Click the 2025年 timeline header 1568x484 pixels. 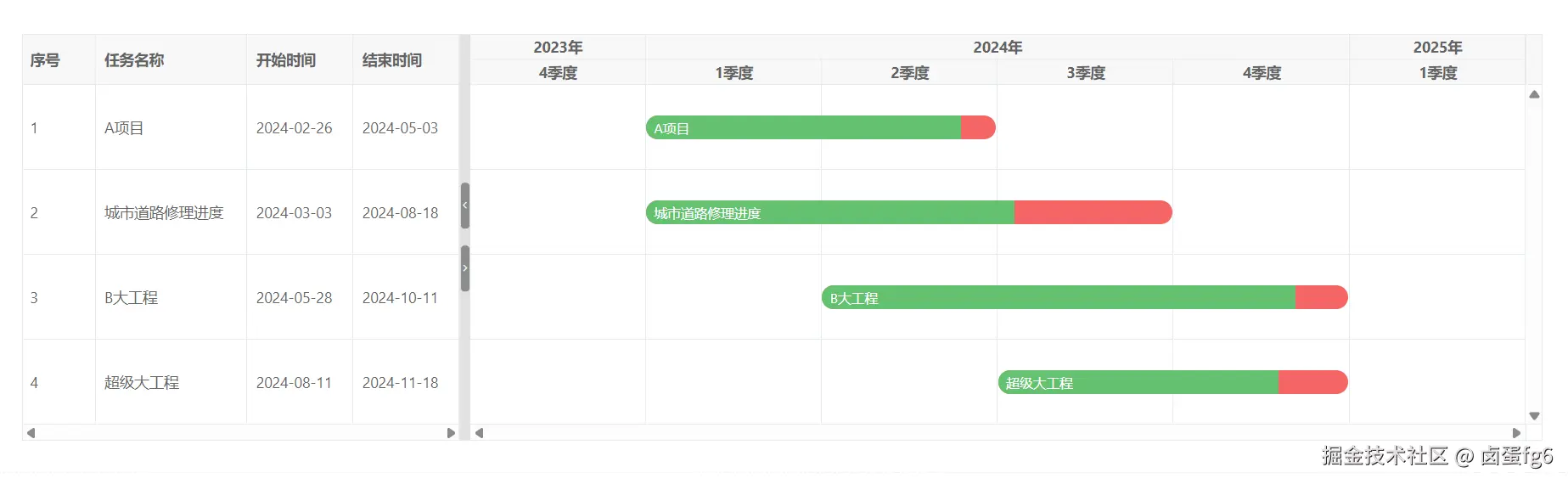point(1437,48)
